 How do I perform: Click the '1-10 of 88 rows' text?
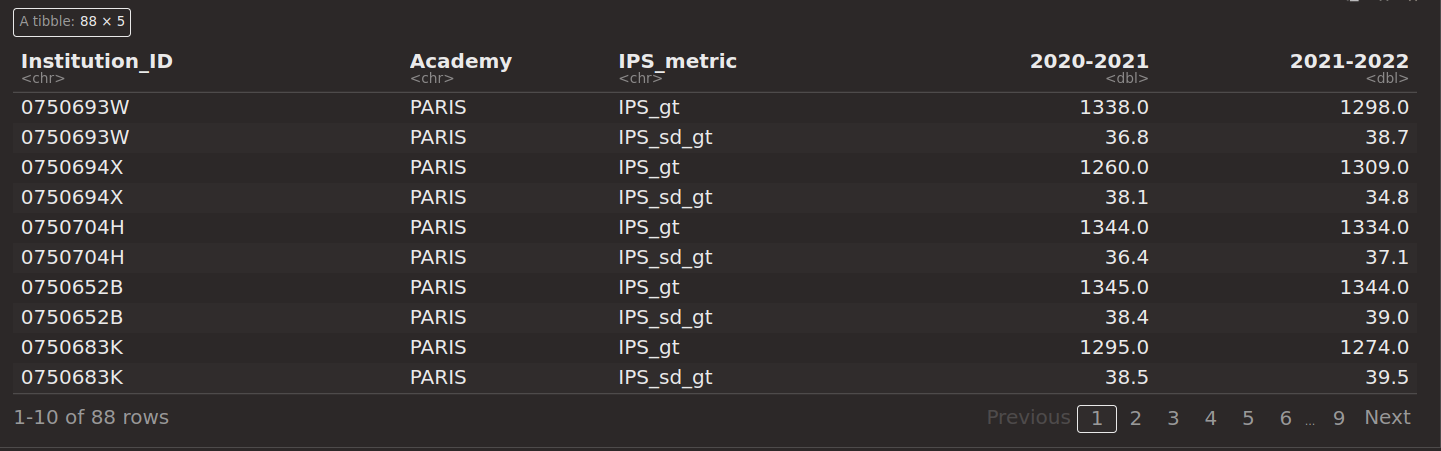91,418
